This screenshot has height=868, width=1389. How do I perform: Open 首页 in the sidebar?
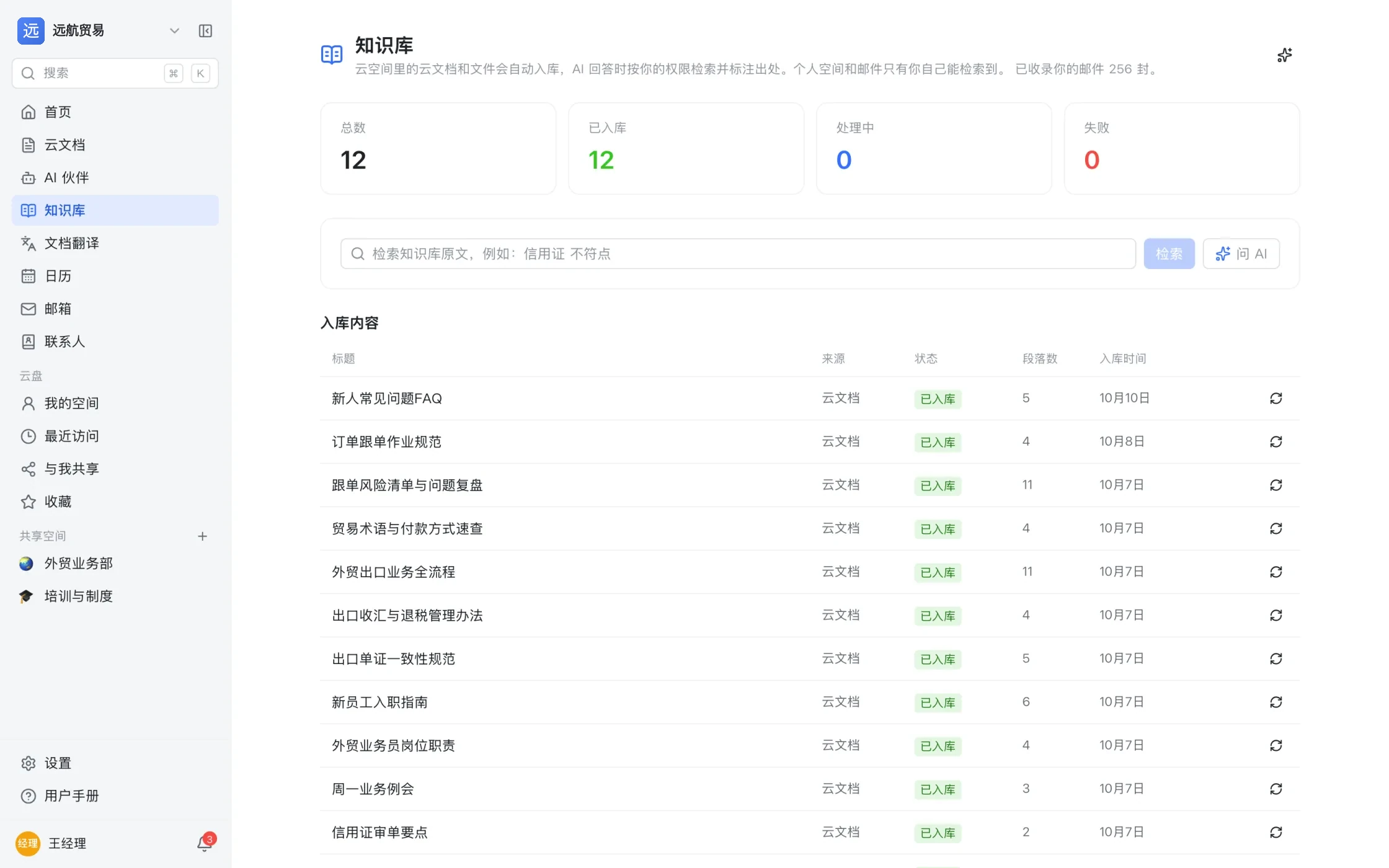coord(115,112)
